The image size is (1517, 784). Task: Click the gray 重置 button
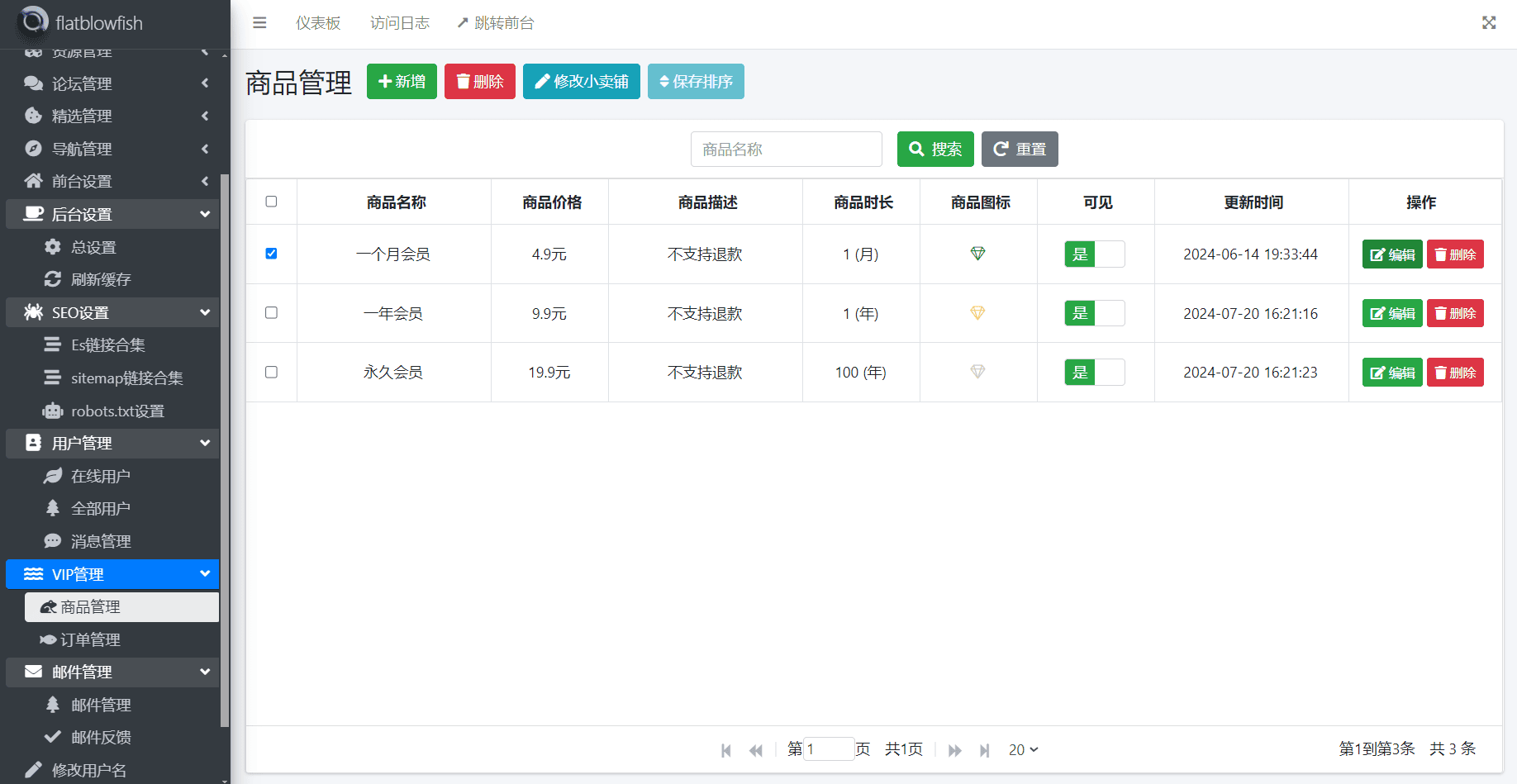tap(1020, 149)
